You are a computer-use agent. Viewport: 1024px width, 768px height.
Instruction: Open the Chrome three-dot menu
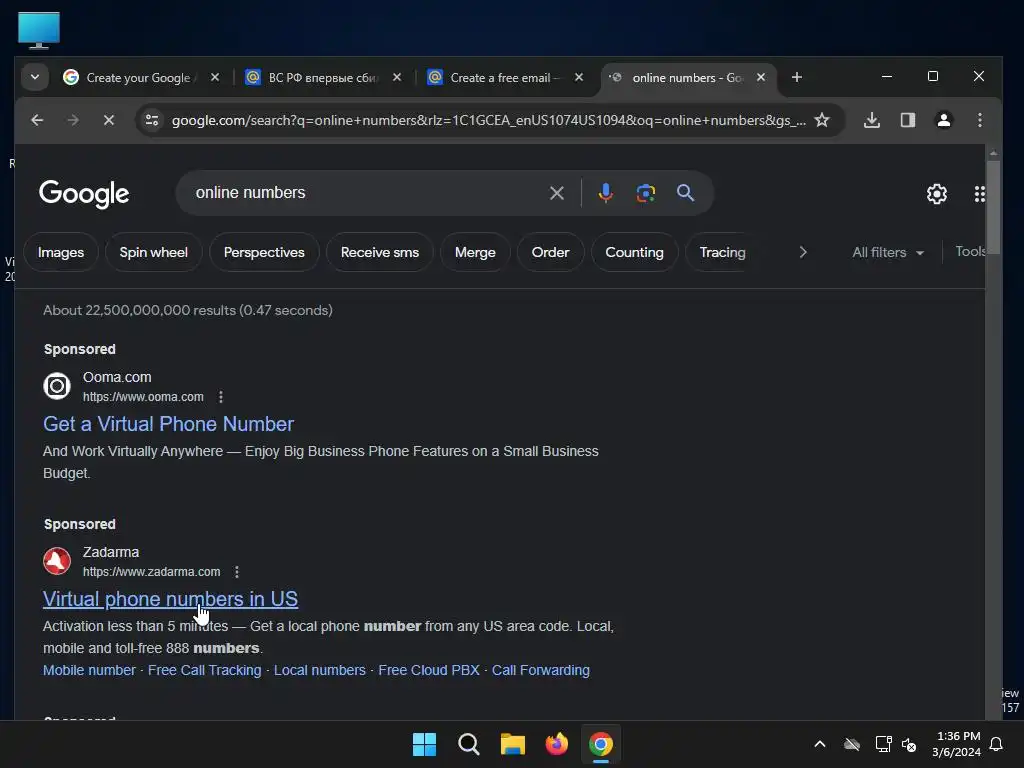pyautogui.click(x=980, y=120)
